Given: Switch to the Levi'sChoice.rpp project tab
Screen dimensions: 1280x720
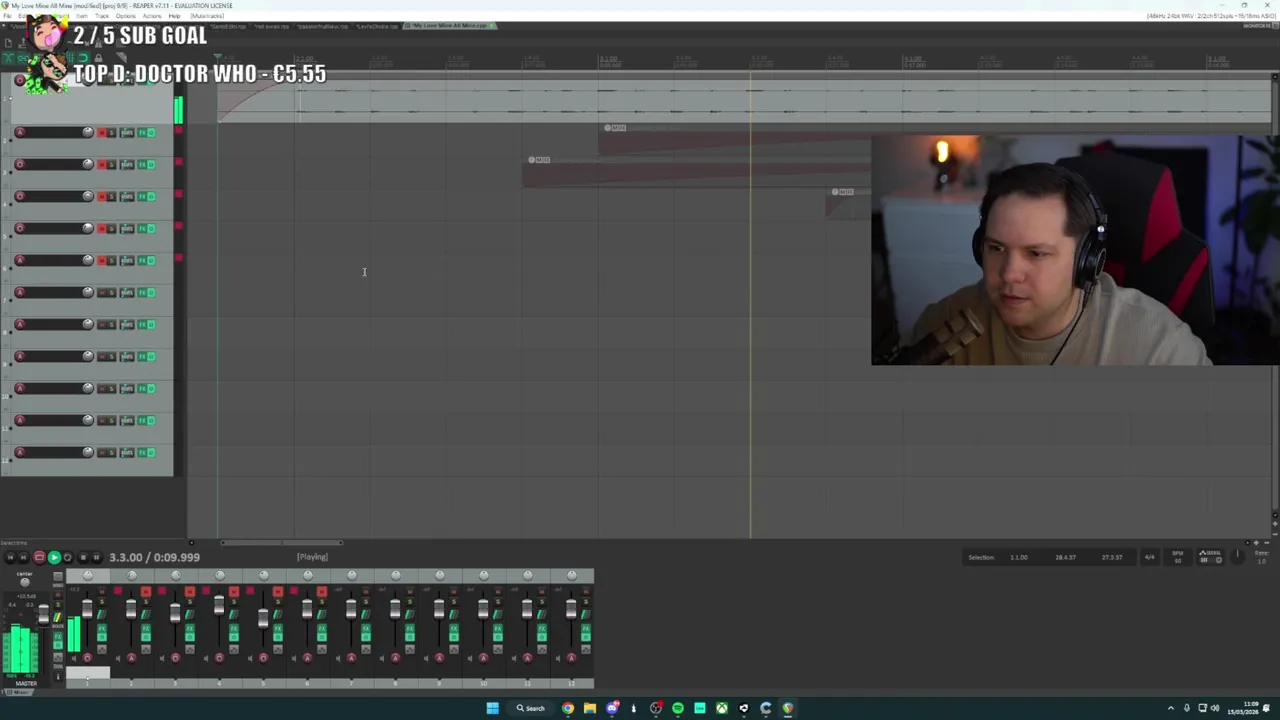Looking at the screenshot, I should tap(378, 26).
